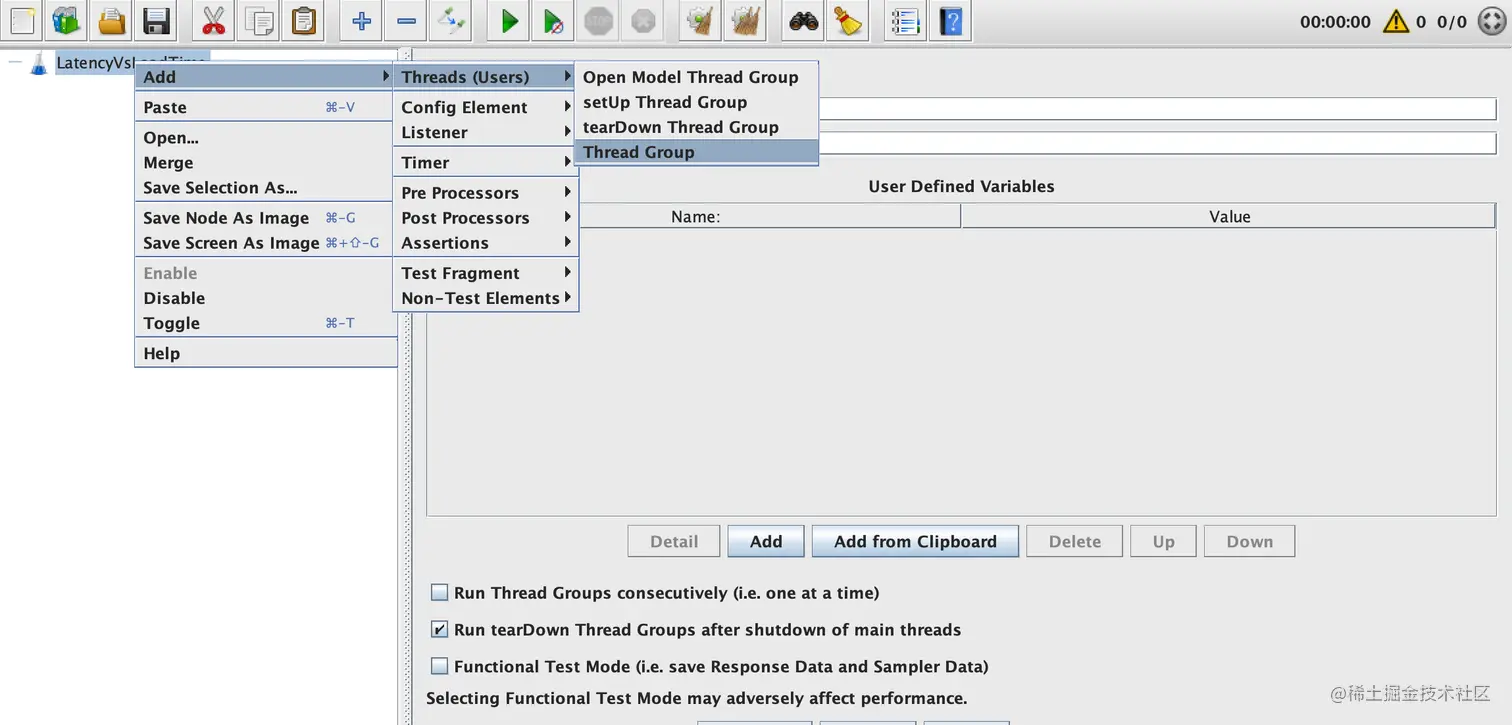Image resolution: width=1512 pixels, height=725 pixels.
Task: Click the Up button below the table
Action: pyautogui.click(x=1163, y=541)
